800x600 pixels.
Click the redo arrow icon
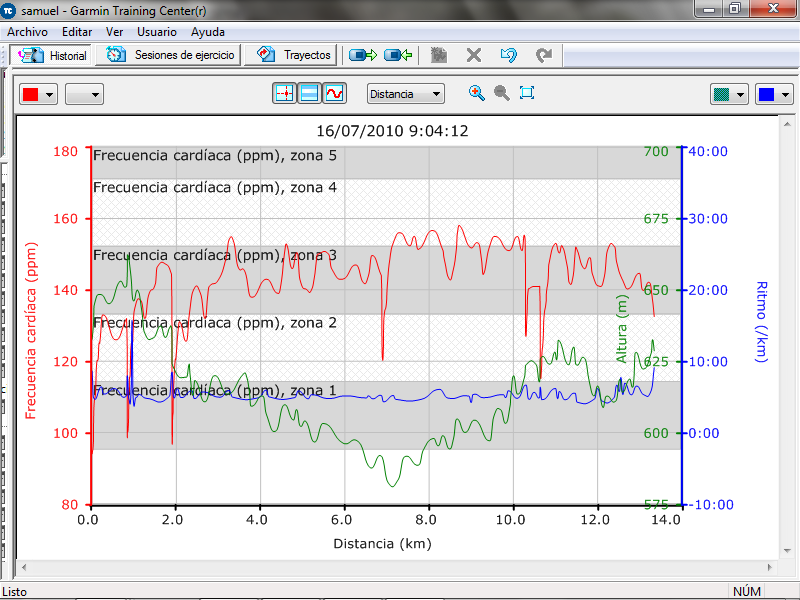click(544, 55)
